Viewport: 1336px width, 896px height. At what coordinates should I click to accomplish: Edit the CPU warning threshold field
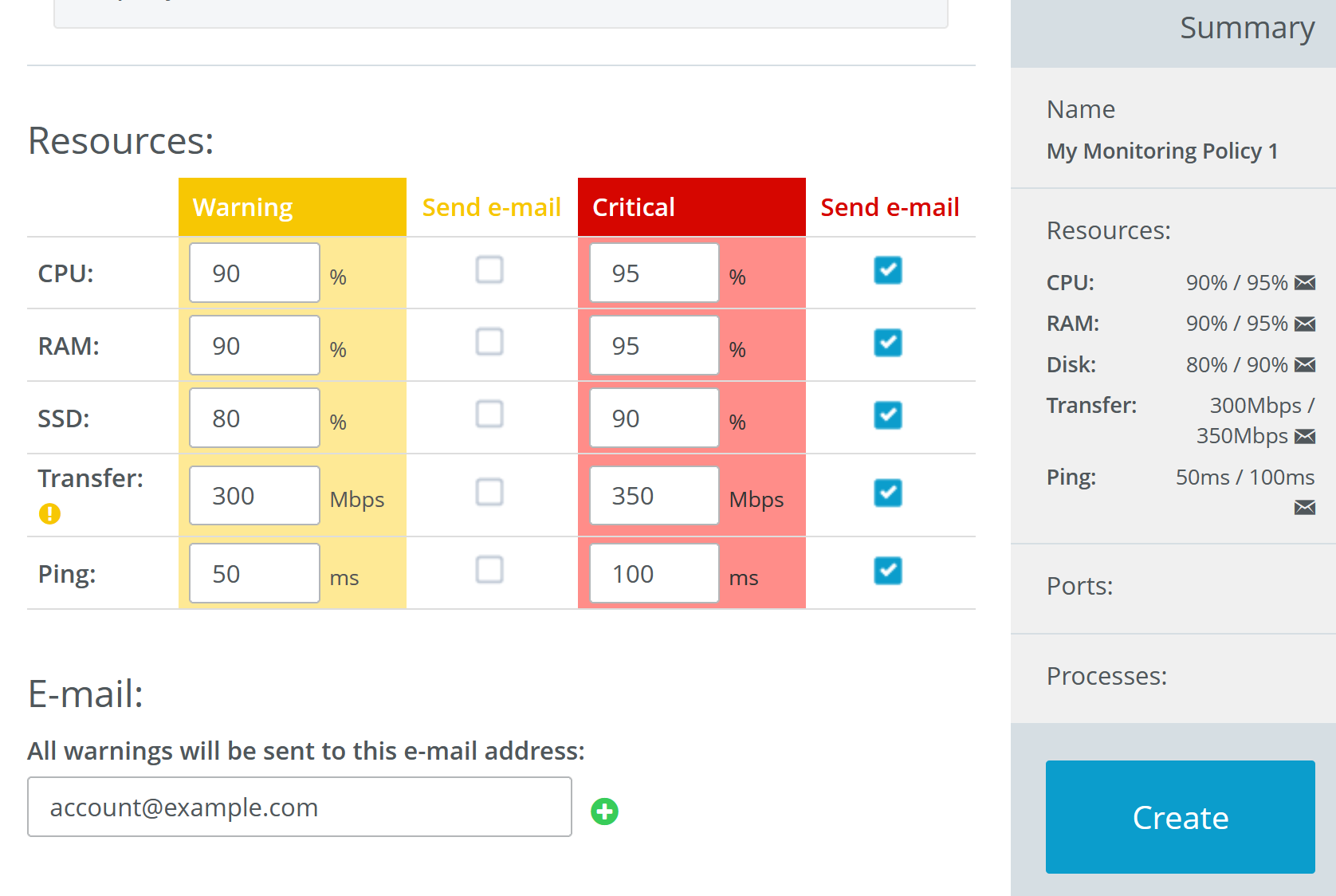(254, 273)
